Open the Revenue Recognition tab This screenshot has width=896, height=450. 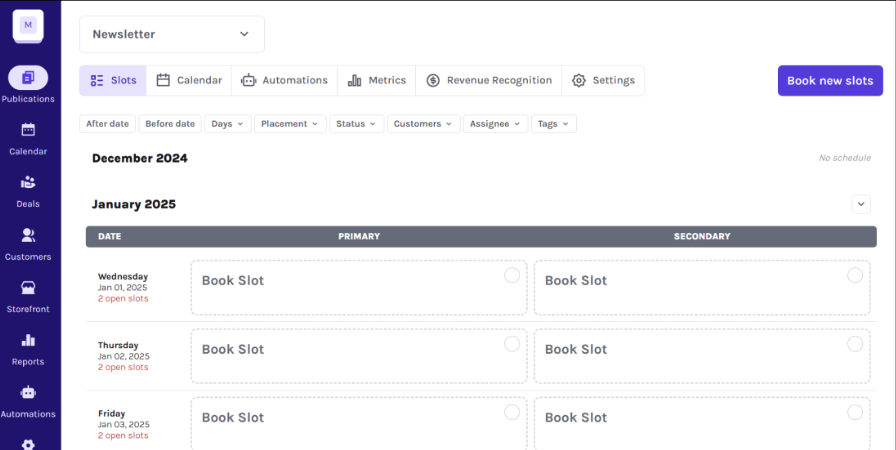point(489,81)
